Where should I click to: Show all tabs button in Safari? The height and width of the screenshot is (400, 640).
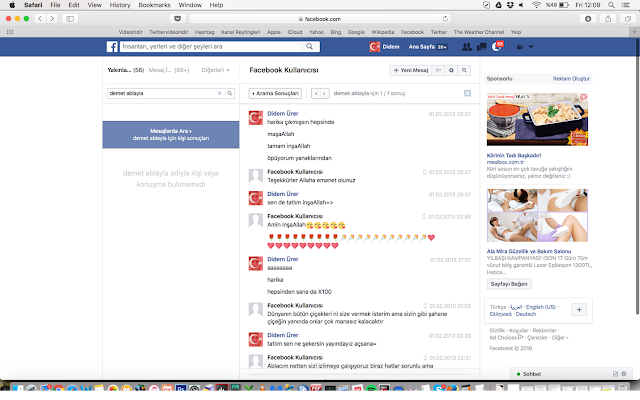pyautogui.click(x=628, y=19)
